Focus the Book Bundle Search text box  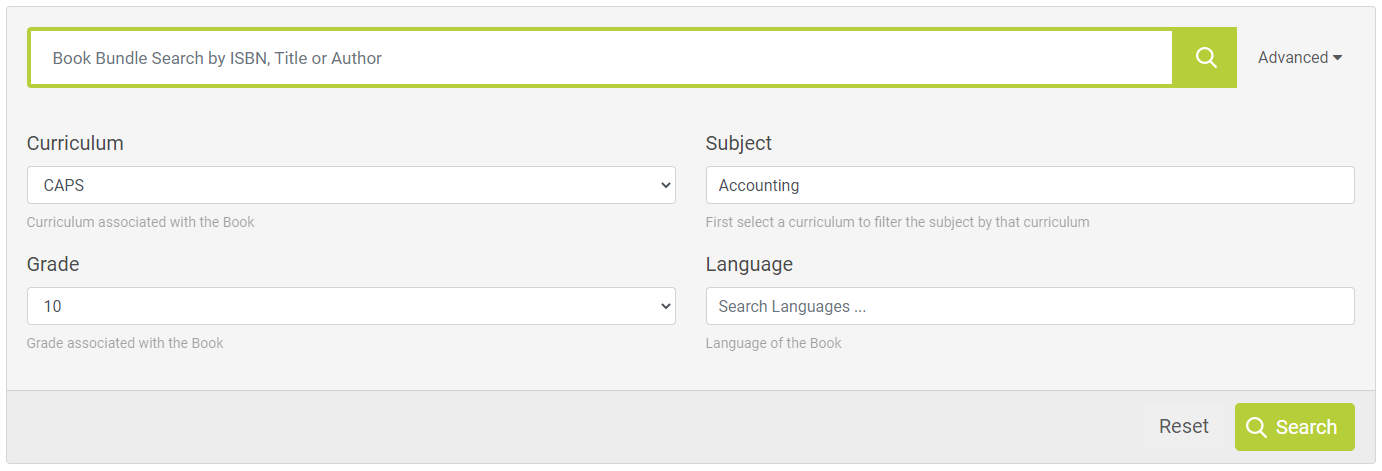coord(600,58)
